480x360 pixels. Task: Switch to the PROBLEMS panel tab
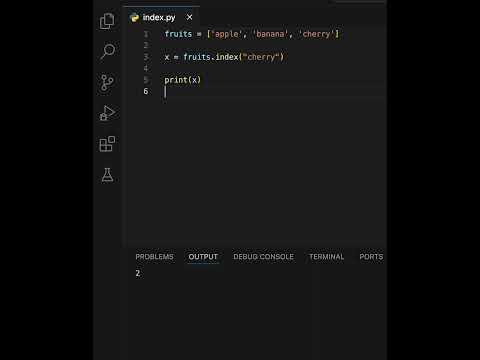(154, 257)
